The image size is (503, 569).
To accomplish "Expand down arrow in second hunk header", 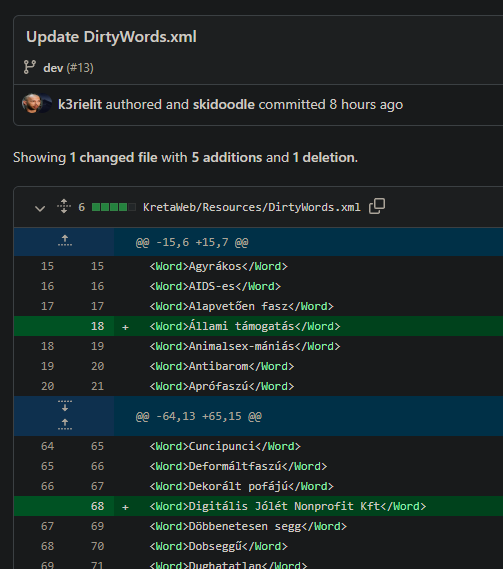I will 65,406.
